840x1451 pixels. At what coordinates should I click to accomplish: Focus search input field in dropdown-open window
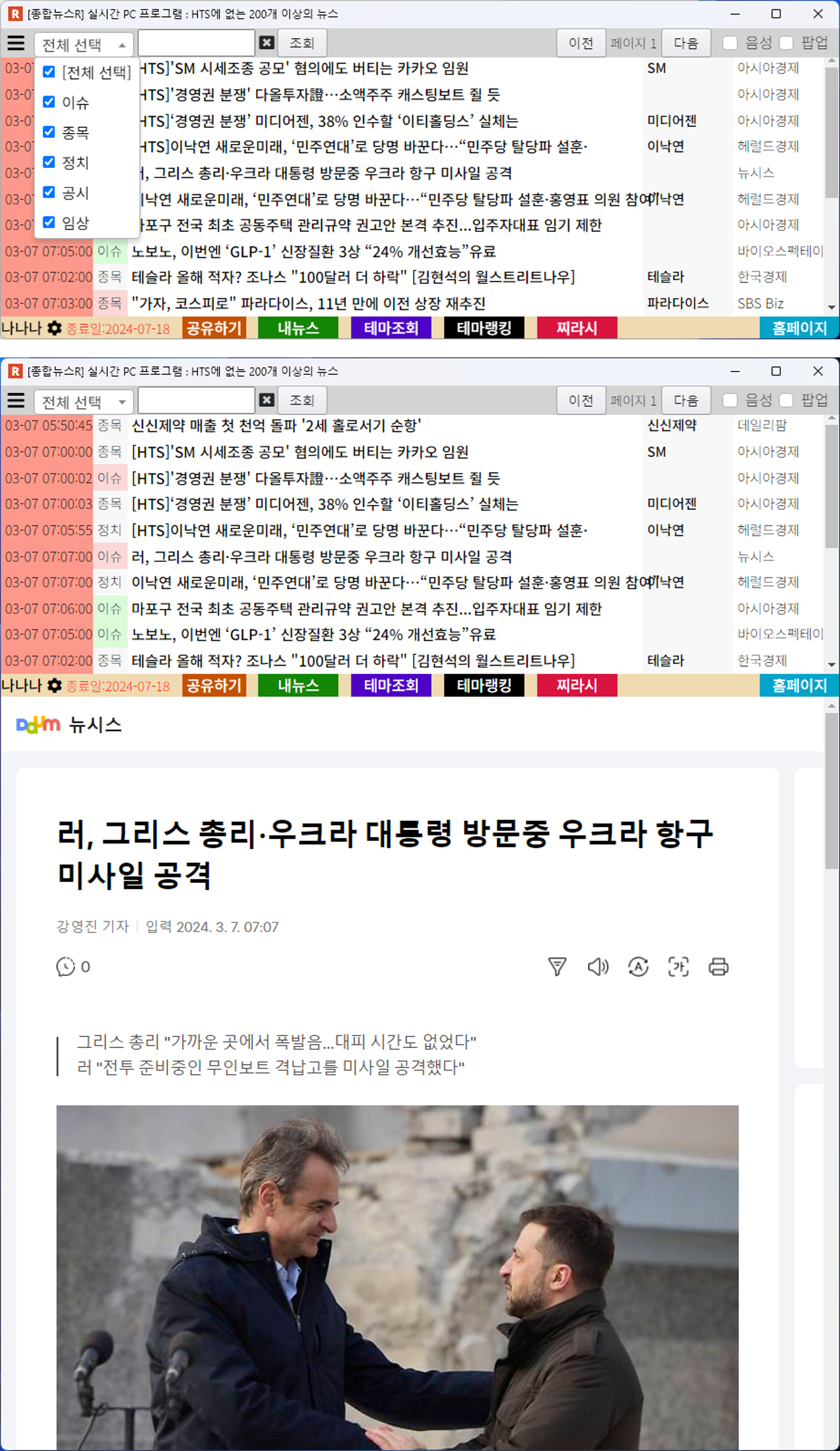click(x=196, y=43)
